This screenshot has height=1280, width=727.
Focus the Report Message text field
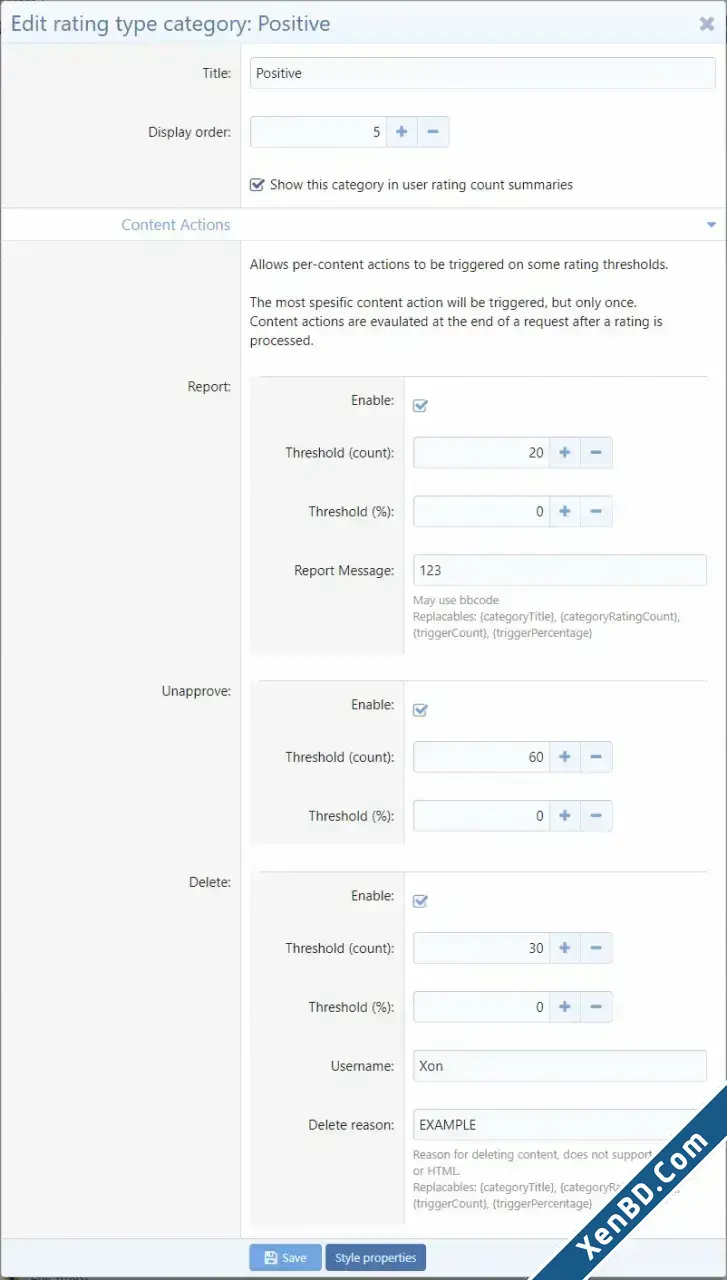point(560,570)
